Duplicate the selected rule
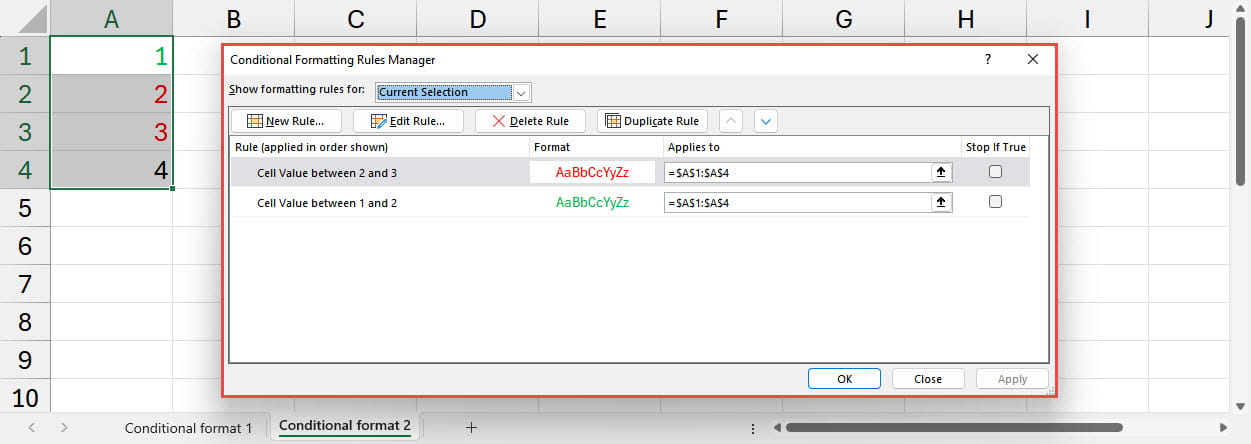1251x444 pixels. coord(652,121)
